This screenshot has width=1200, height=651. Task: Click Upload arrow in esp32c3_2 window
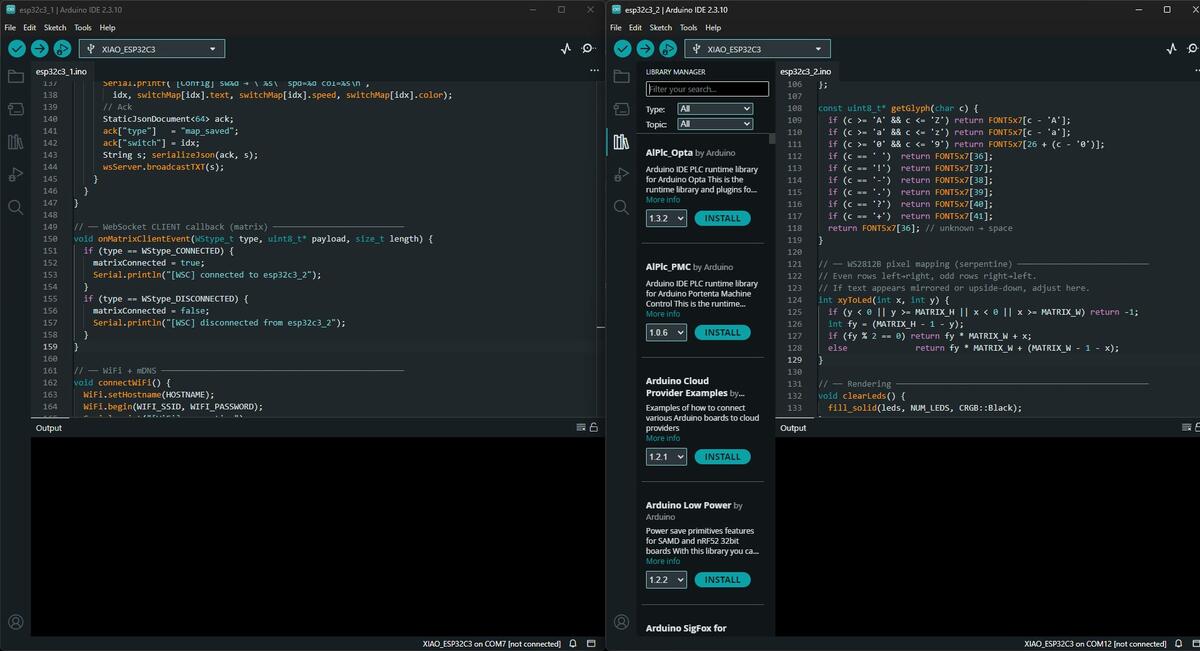click(645, 48)
